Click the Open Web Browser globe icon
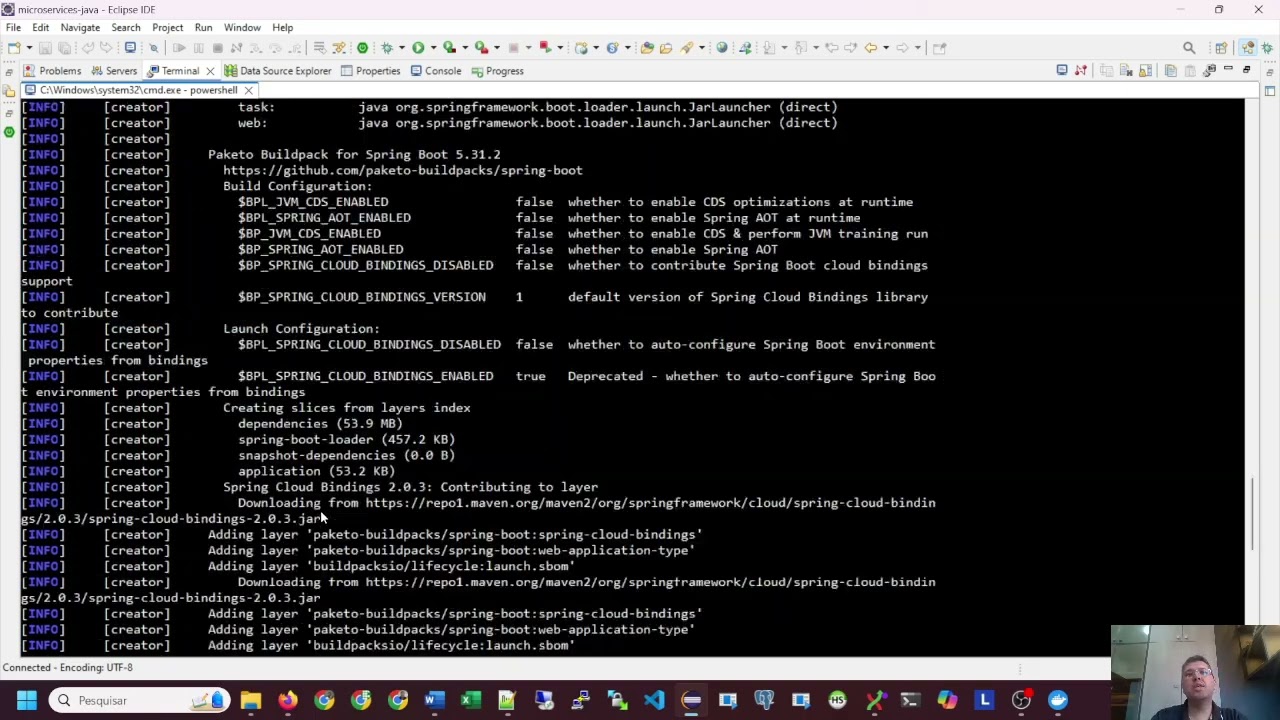This screenshot has width=1280, height=720. [721, 47]
